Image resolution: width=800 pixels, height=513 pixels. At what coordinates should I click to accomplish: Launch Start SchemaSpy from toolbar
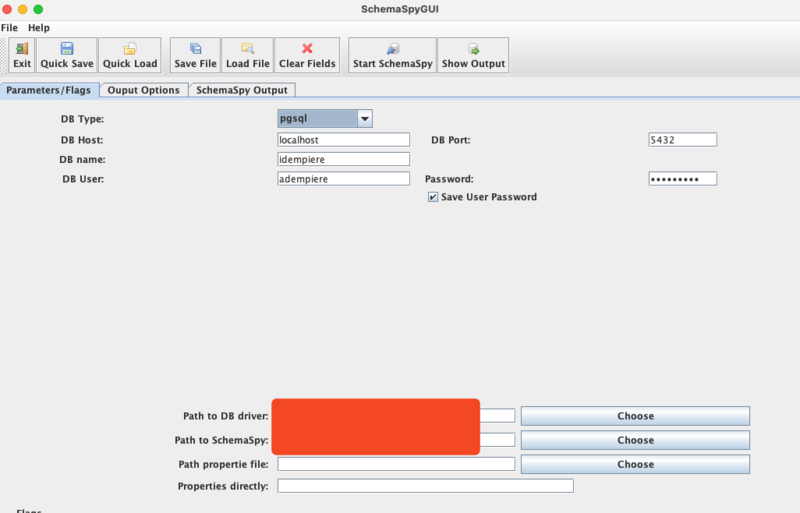[x=392, y=48]
